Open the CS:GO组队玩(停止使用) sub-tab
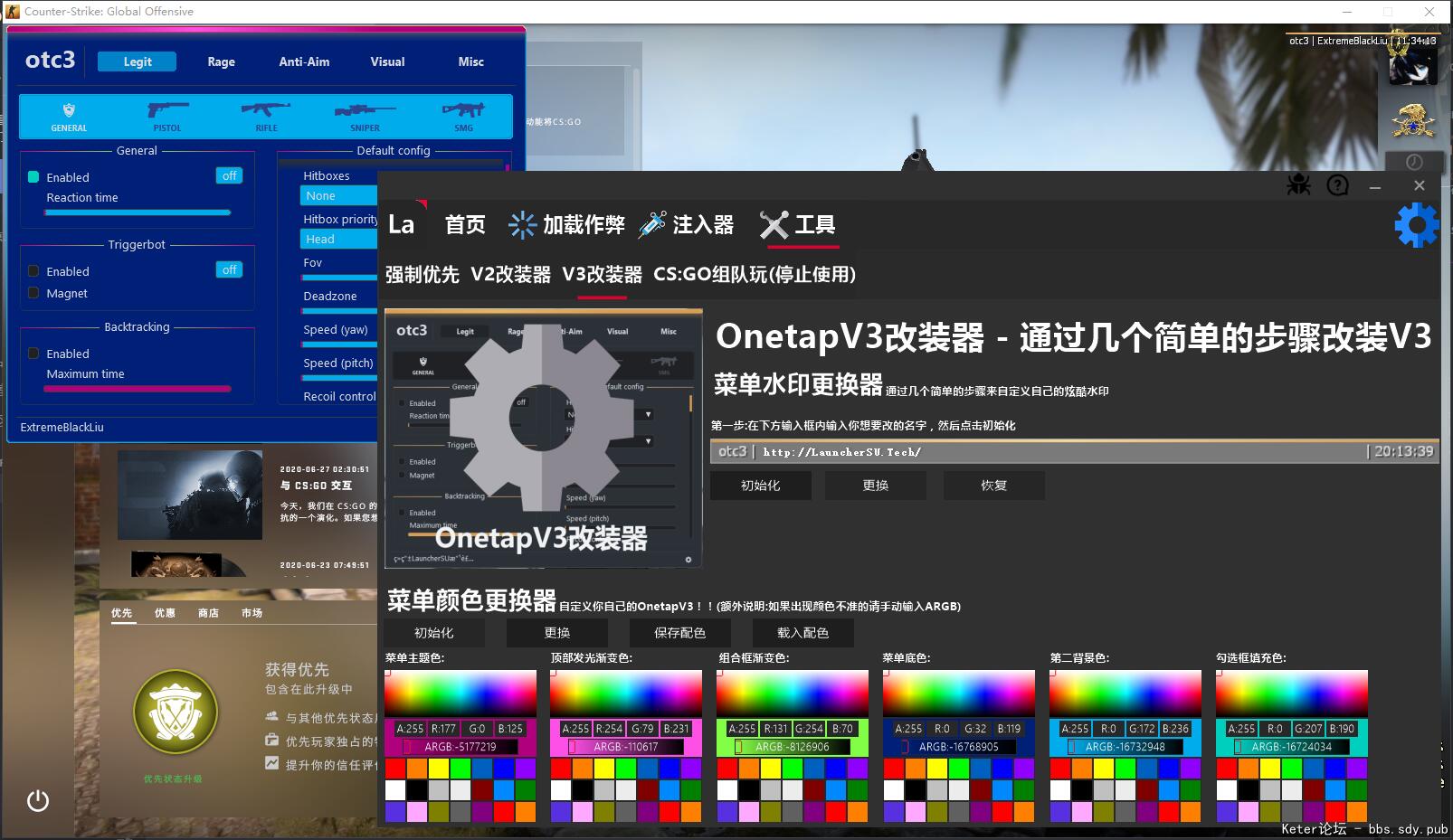The image size is (1453, 840). coord(755,274)
